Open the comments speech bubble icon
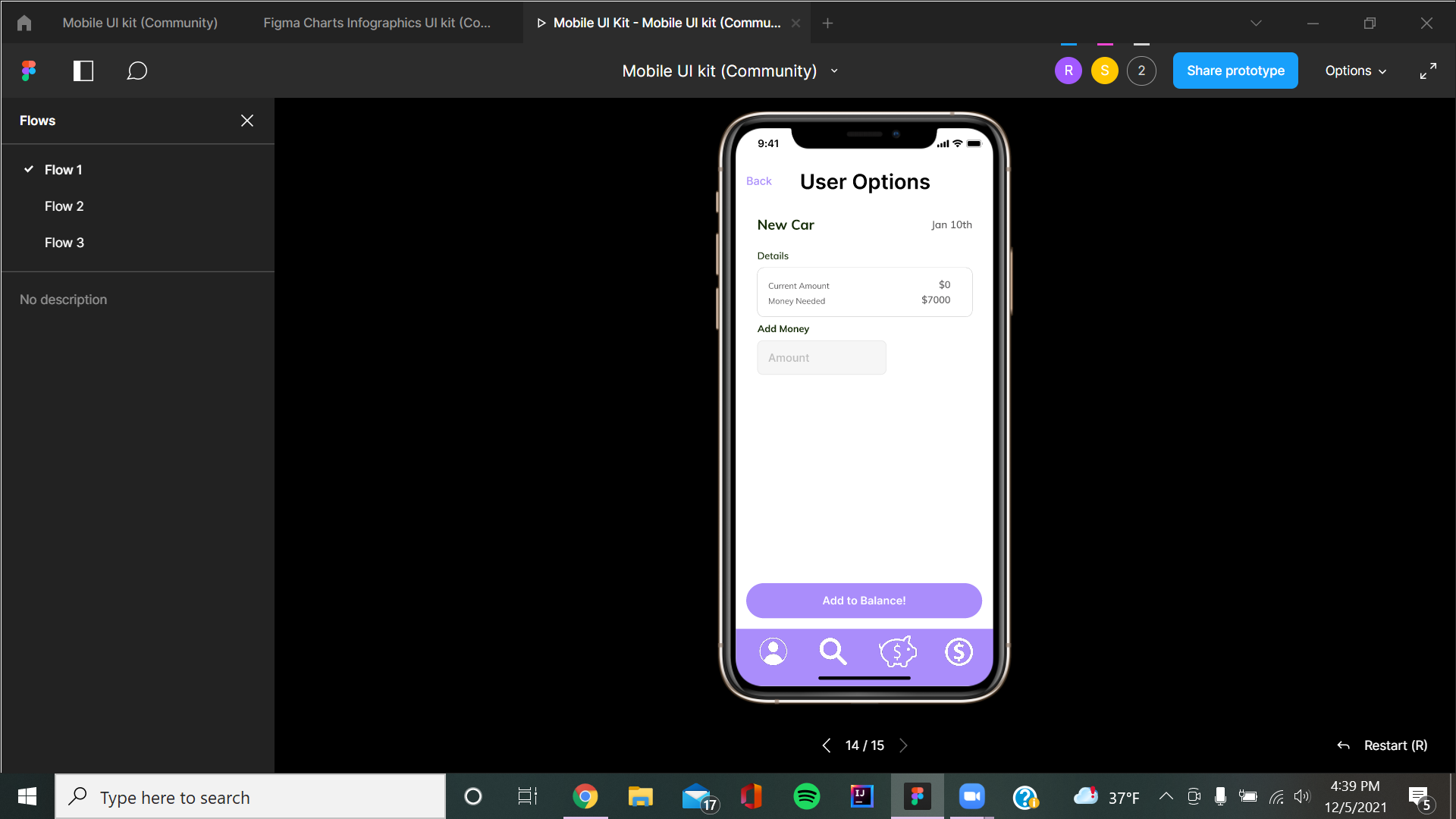Viewport: 1456px width, 819px height. tap(136, 71)
